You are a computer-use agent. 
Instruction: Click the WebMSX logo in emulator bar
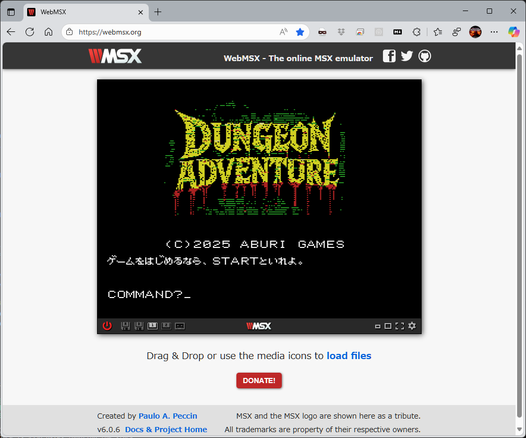259,326
